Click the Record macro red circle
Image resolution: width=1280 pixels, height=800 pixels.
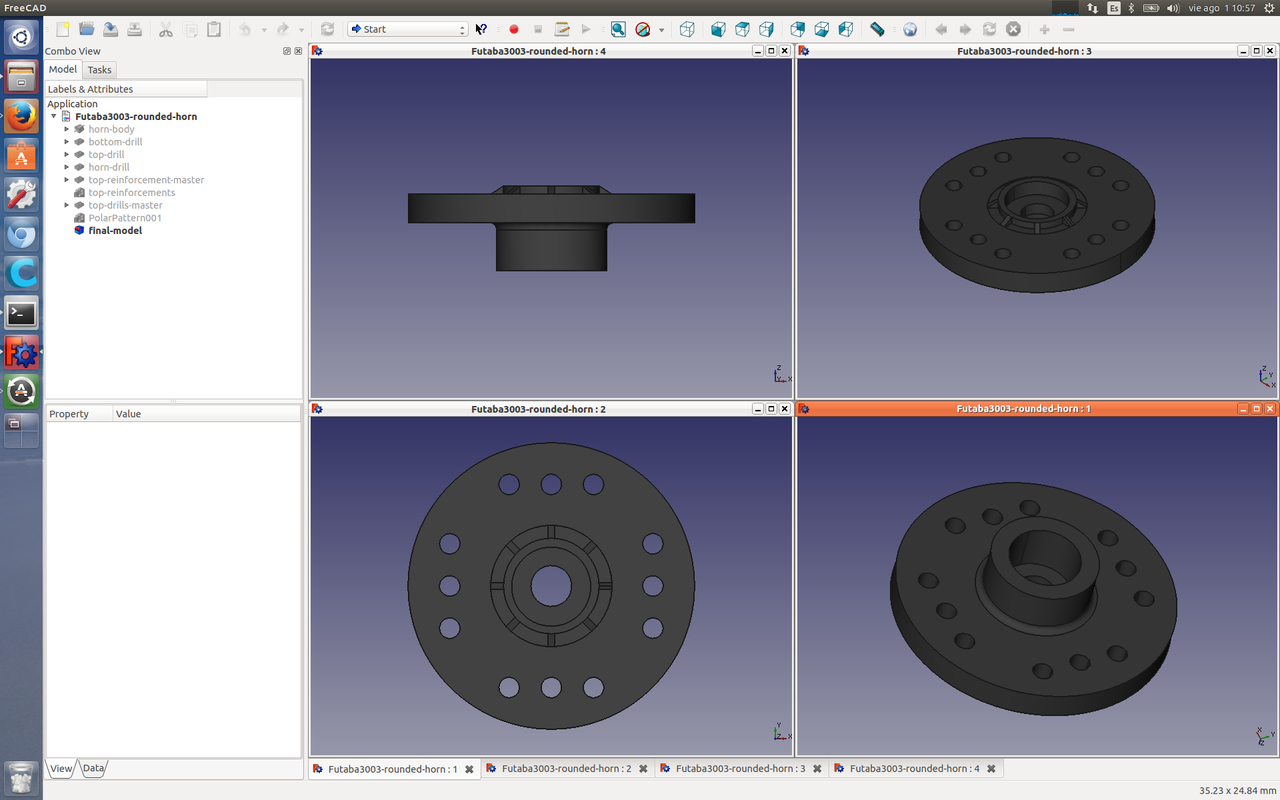pyautogui.click(x=514, y=30)
